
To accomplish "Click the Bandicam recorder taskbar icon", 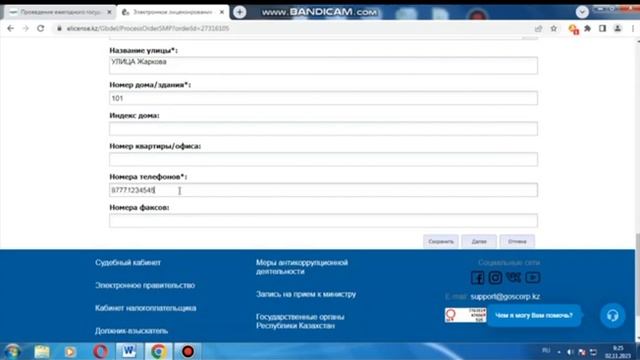I will click(x=188, y=351).
